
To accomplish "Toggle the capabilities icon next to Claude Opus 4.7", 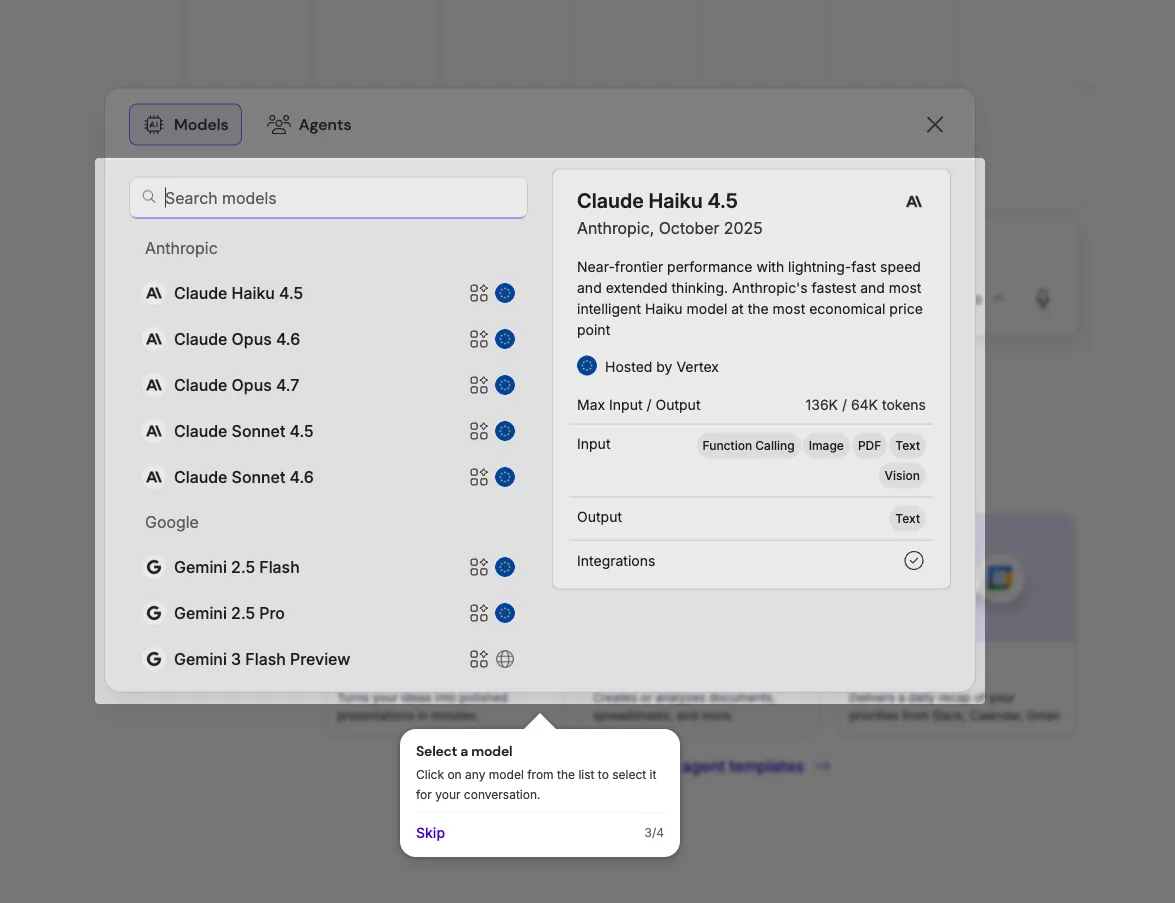I will click(477, 385).
